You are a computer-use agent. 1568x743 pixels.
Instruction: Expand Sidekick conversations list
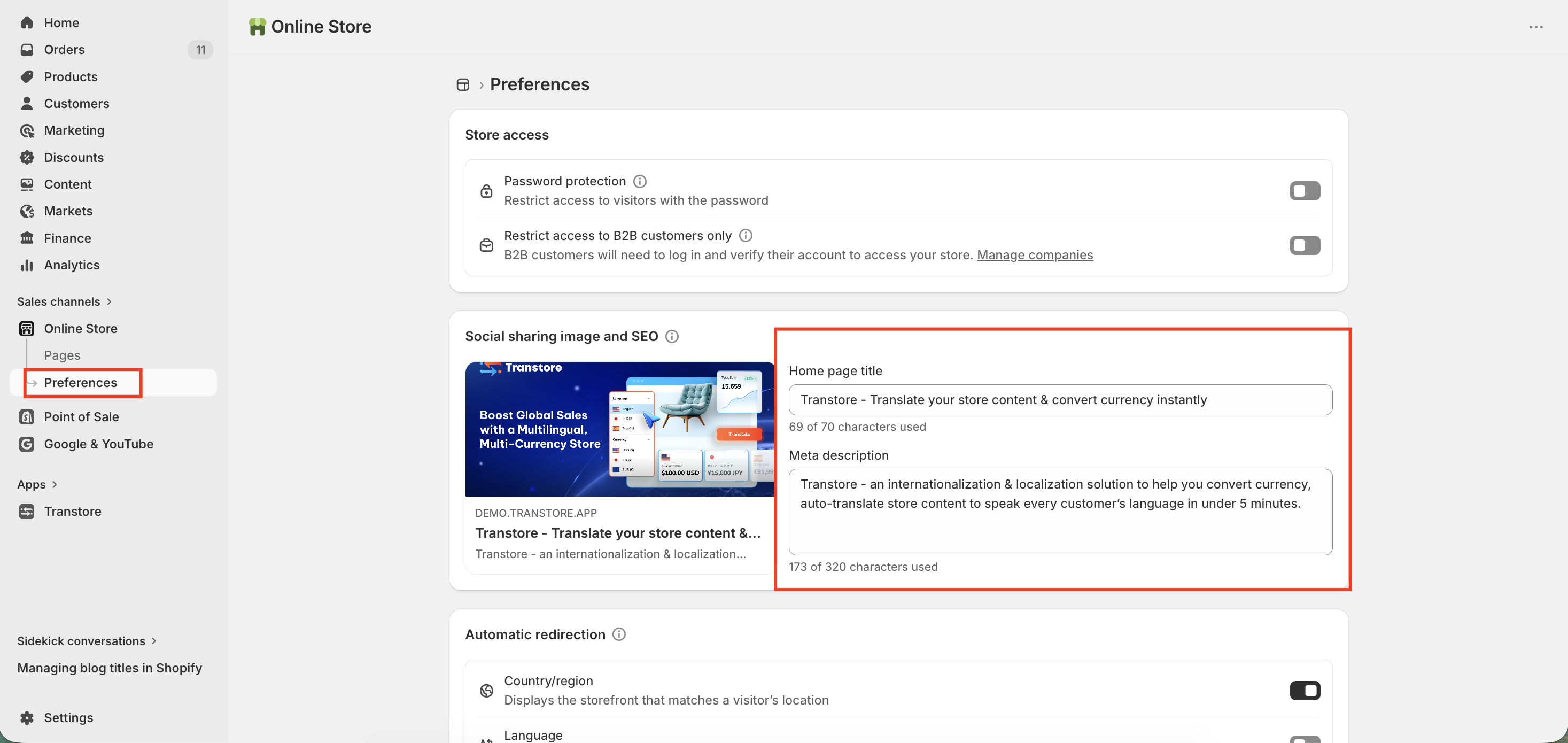pos(87,641)
